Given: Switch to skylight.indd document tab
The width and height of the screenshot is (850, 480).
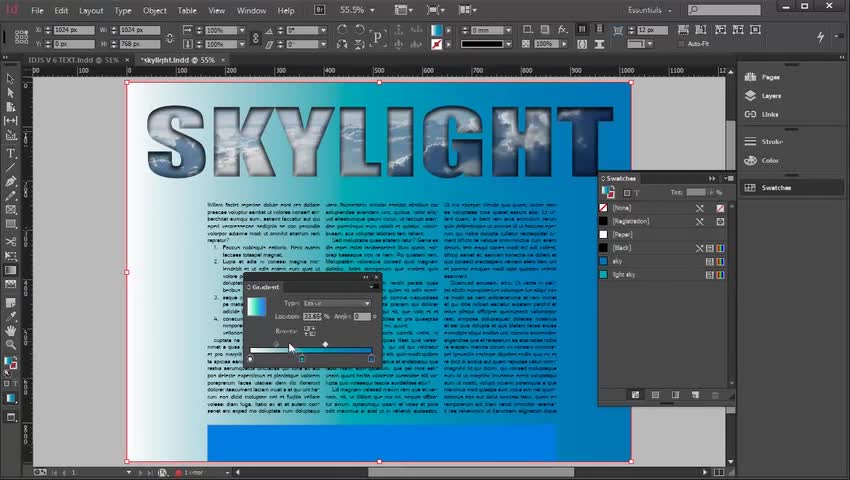Looking at the screenshot, I should (x=178, y=60).
